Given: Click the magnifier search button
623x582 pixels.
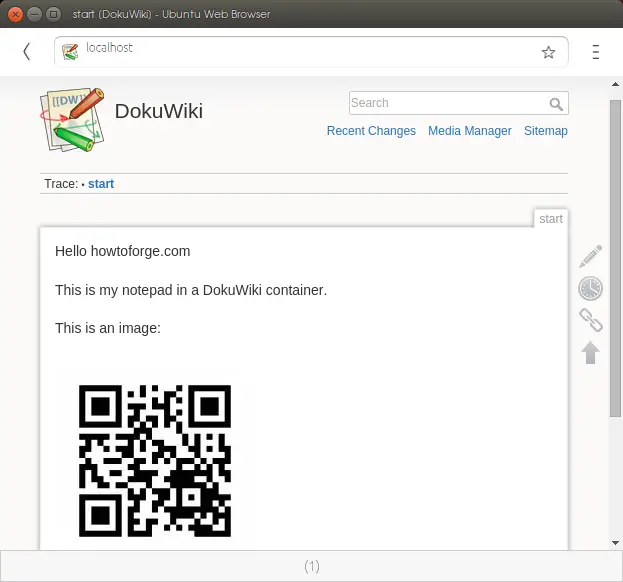Looking at the screenshot, I should tap(556, 104).
